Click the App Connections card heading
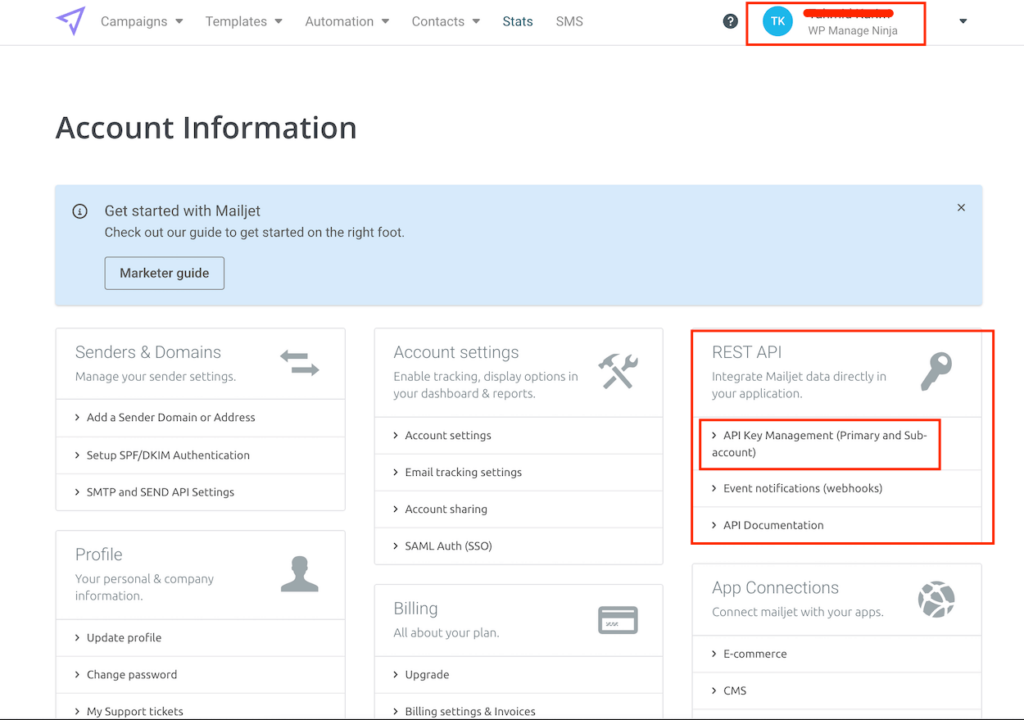 tap(775, 588)
